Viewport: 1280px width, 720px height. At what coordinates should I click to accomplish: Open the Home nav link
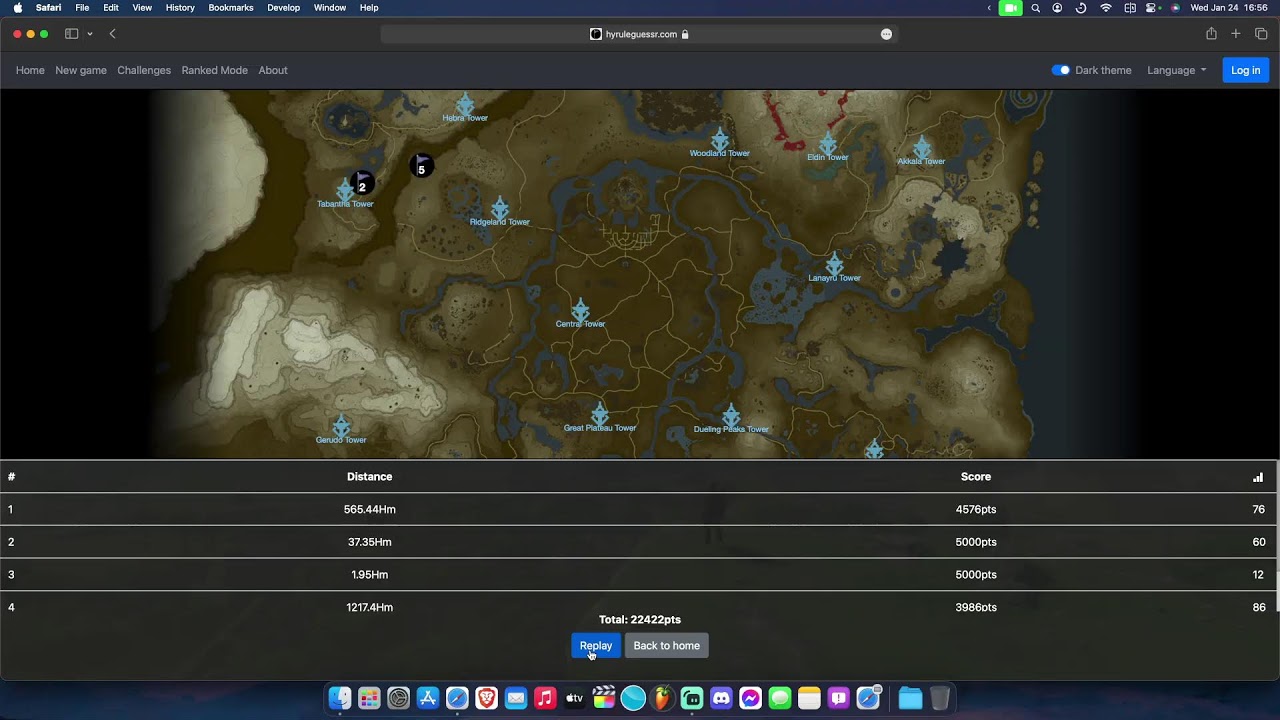pos(30,70)
